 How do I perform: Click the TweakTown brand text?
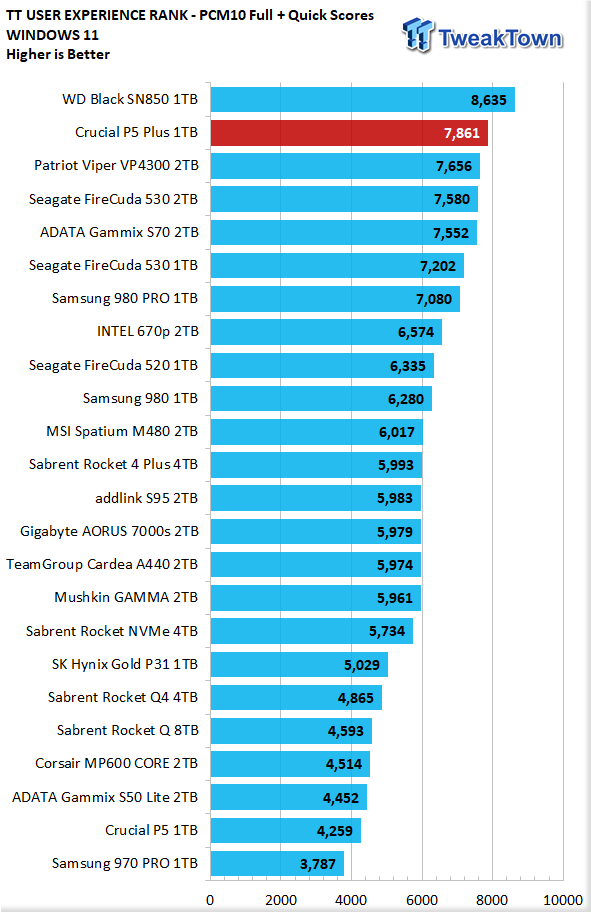(x=500, y=38)
